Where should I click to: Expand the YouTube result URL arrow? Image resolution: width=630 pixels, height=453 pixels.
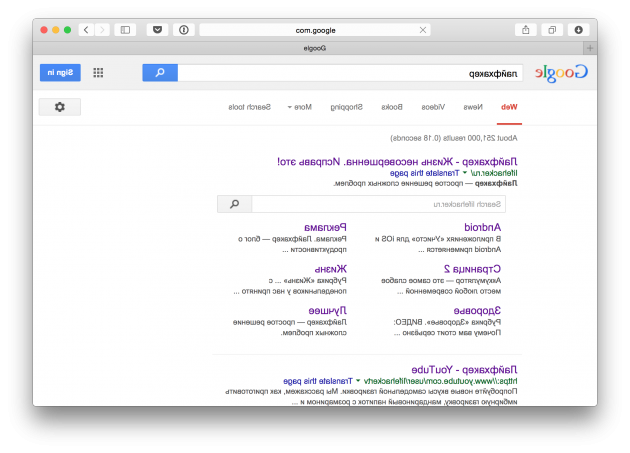point(358,380)
